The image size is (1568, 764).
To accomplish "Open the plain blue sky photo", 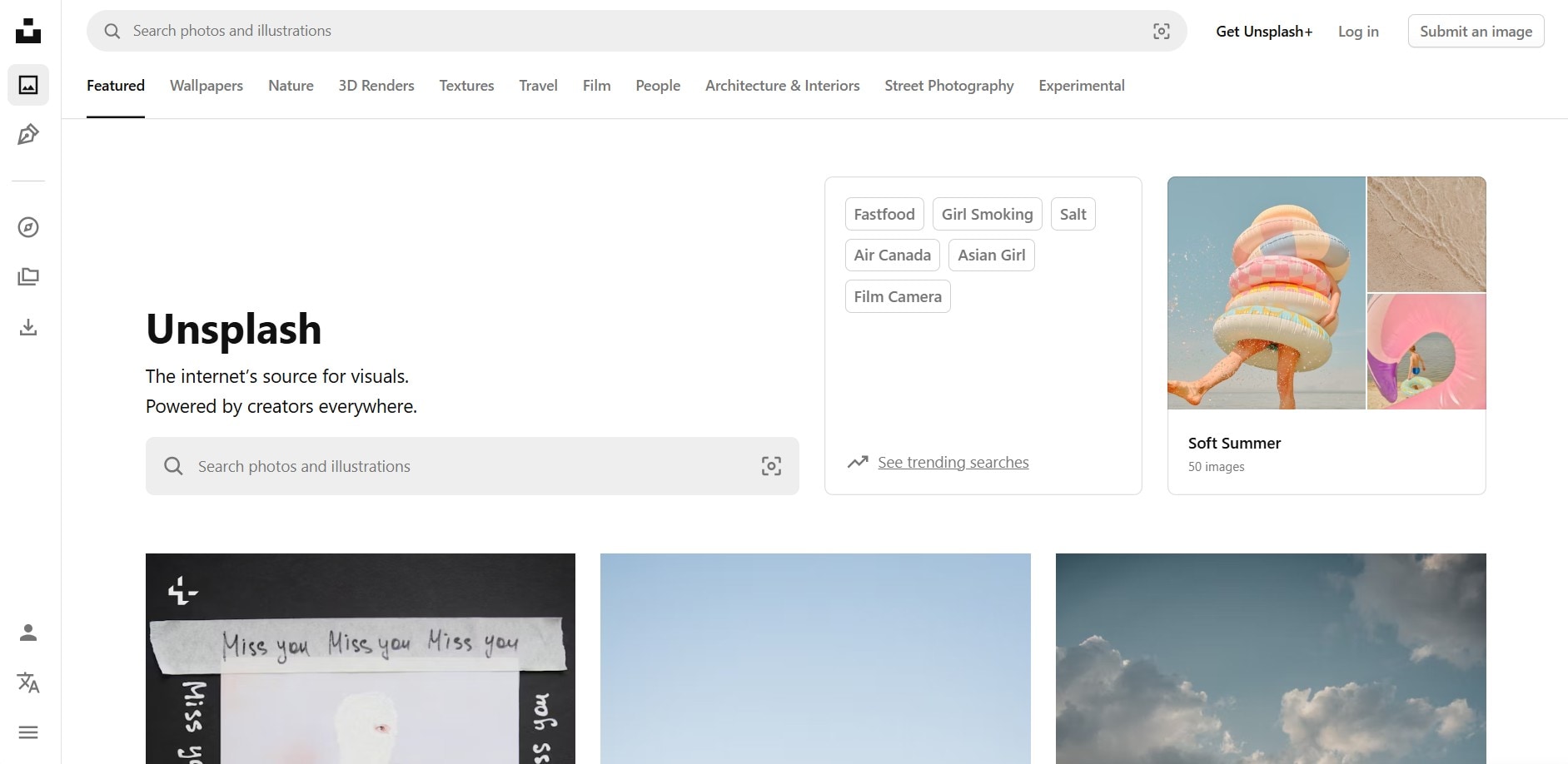I will [815, 658].
